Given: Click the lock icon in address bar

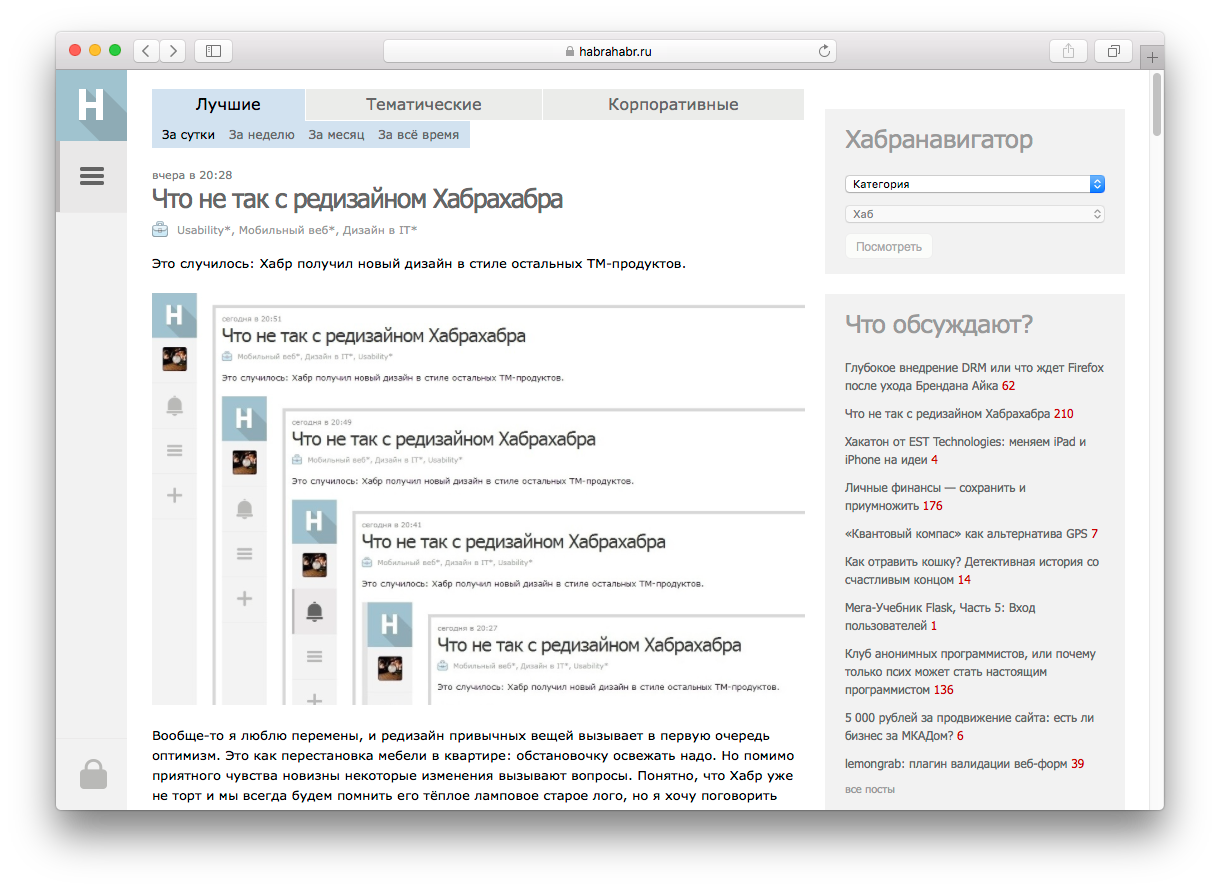Looking at the screenshot, I should click(570, 51).
